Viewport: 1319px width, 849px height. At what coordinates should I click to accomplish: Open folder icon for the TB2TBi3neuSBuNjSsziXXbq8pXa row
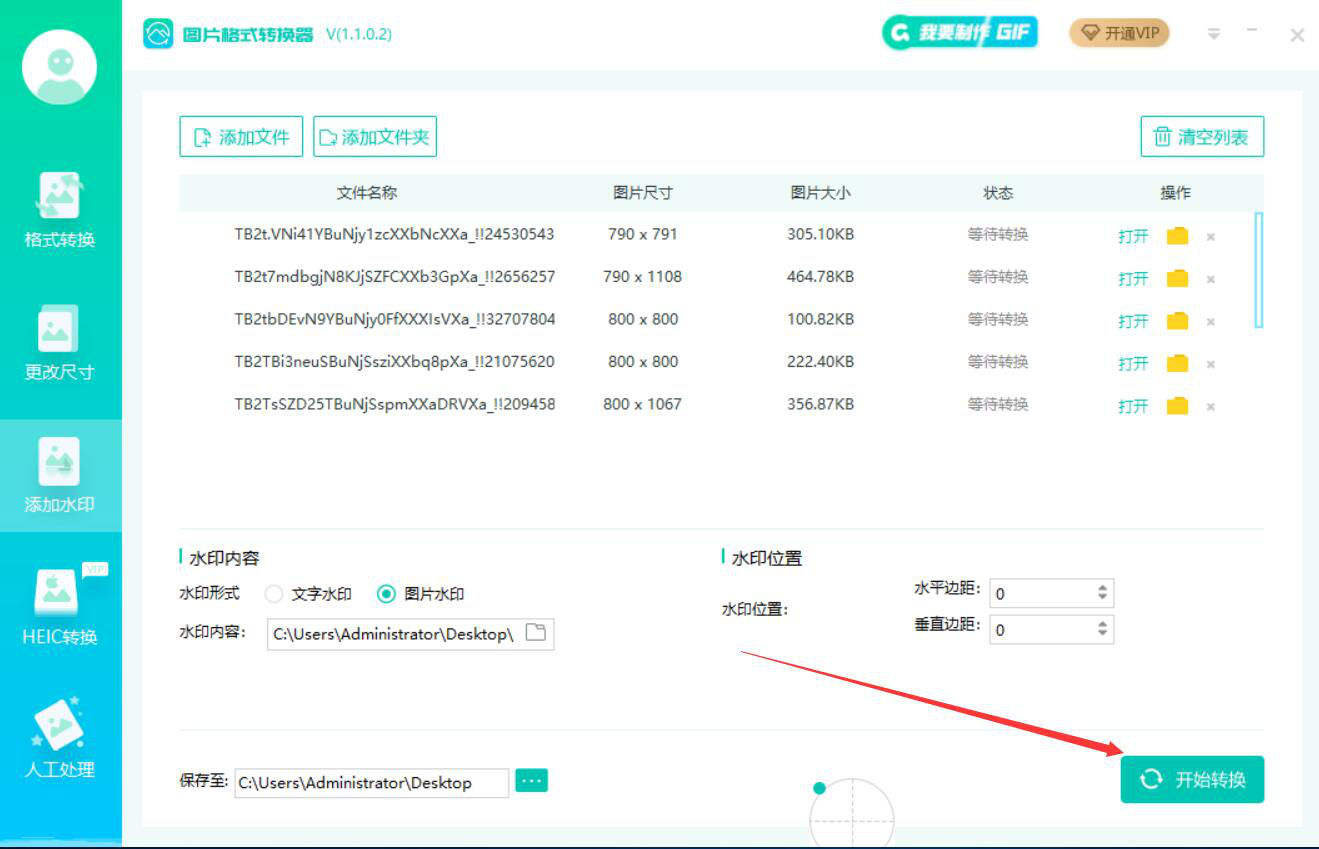pyautogui.click(x=1178, y=363)
